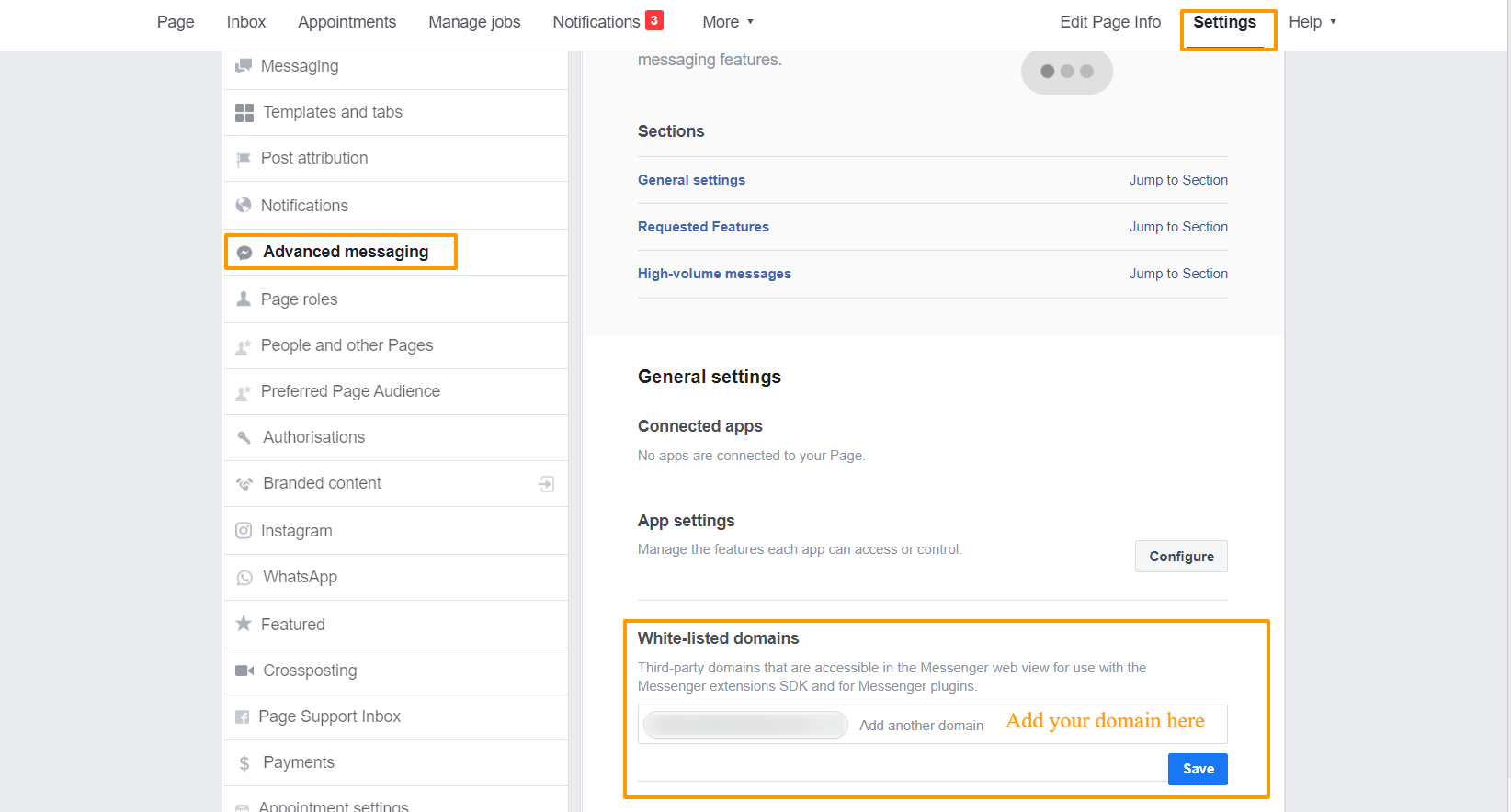Select Payments in sidebar
Viewport: 1511px width, 812px height.
tap(395, 762)
